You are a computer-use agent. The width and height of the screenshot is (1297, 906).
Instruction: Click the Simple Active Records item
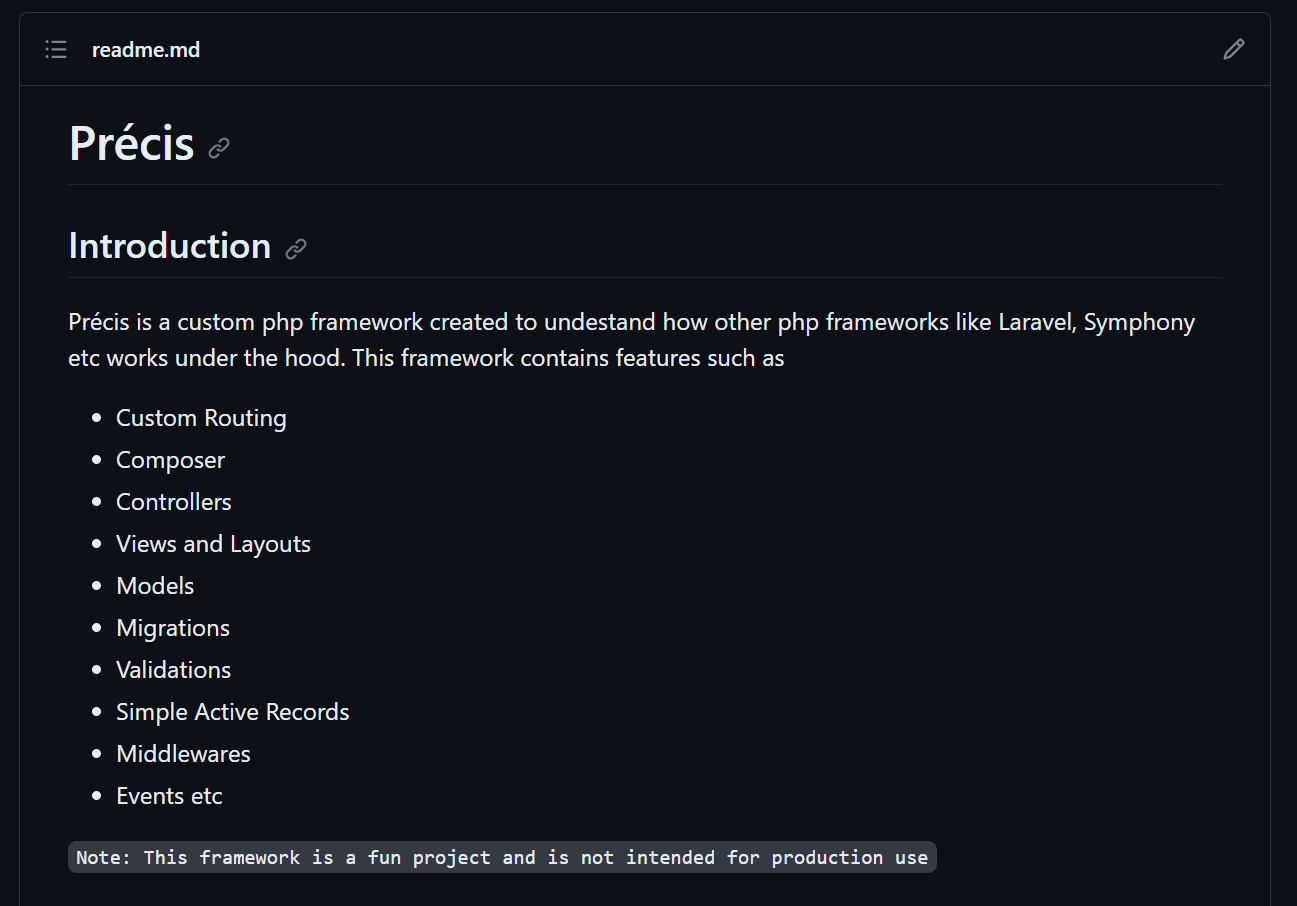(232, 712)
